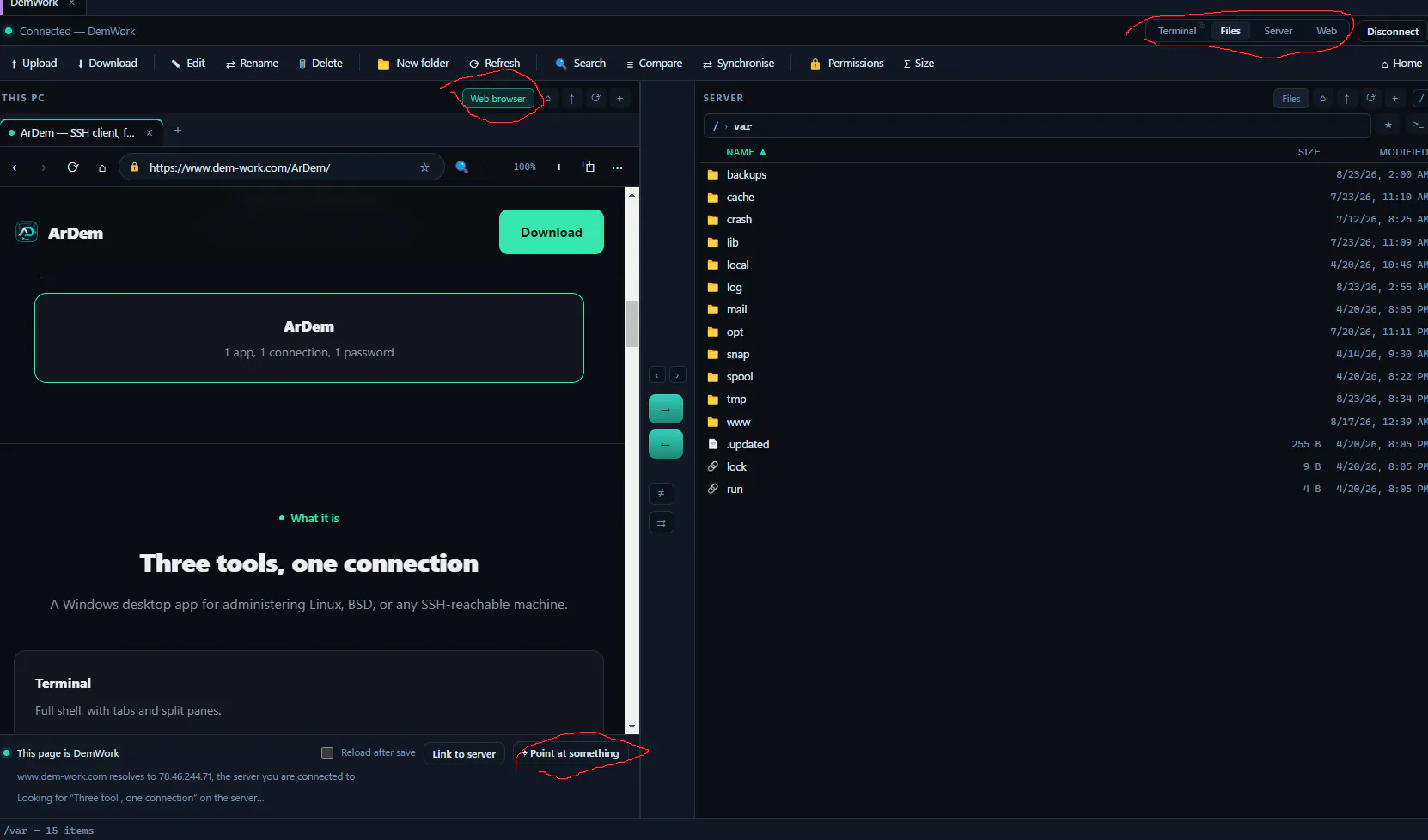Click the URL address field
This screenshot has width=1428, height=840.
281,167
